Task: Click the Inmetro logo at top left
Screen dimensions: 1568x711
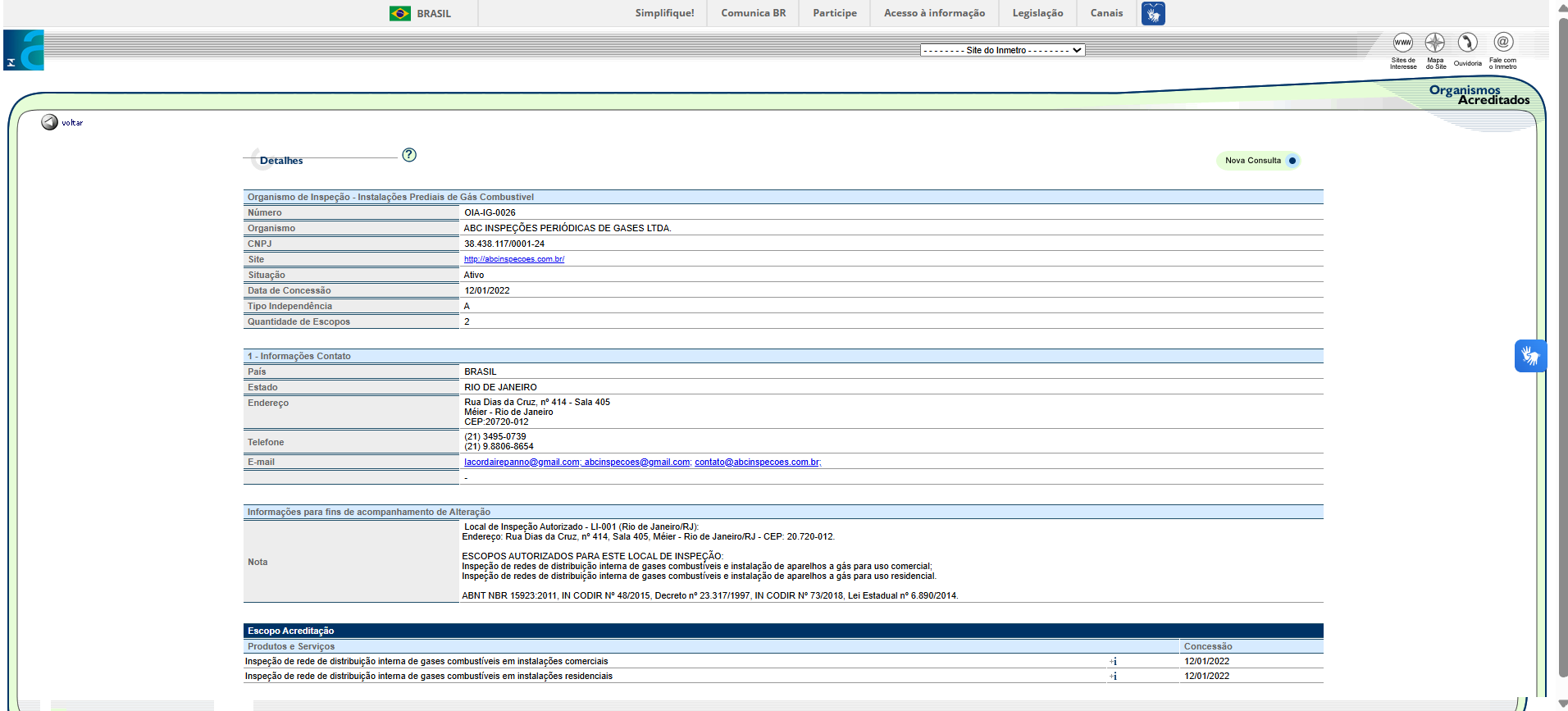Action: pos(24,50)
